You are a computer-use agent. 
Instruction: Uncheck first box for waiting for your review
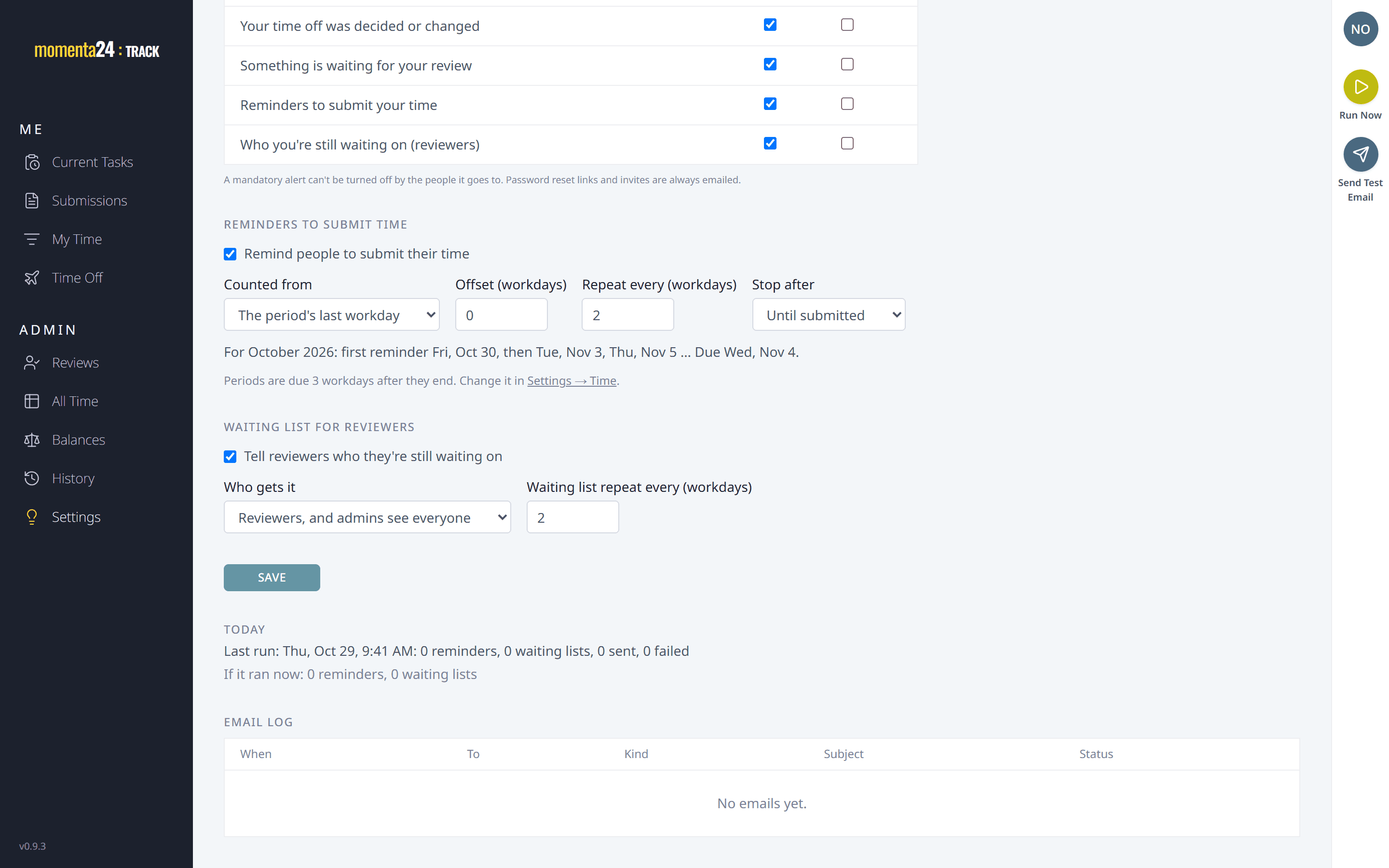click(x=770, y=64)
